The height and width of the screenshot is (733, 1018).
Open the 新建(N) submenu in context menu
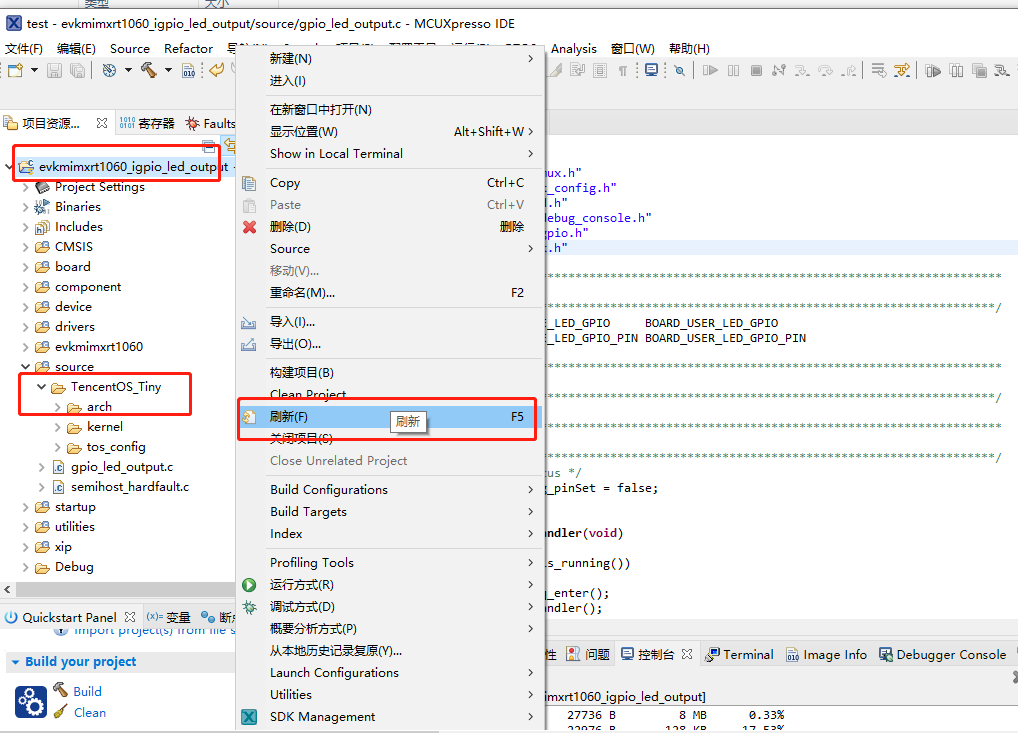390,58
